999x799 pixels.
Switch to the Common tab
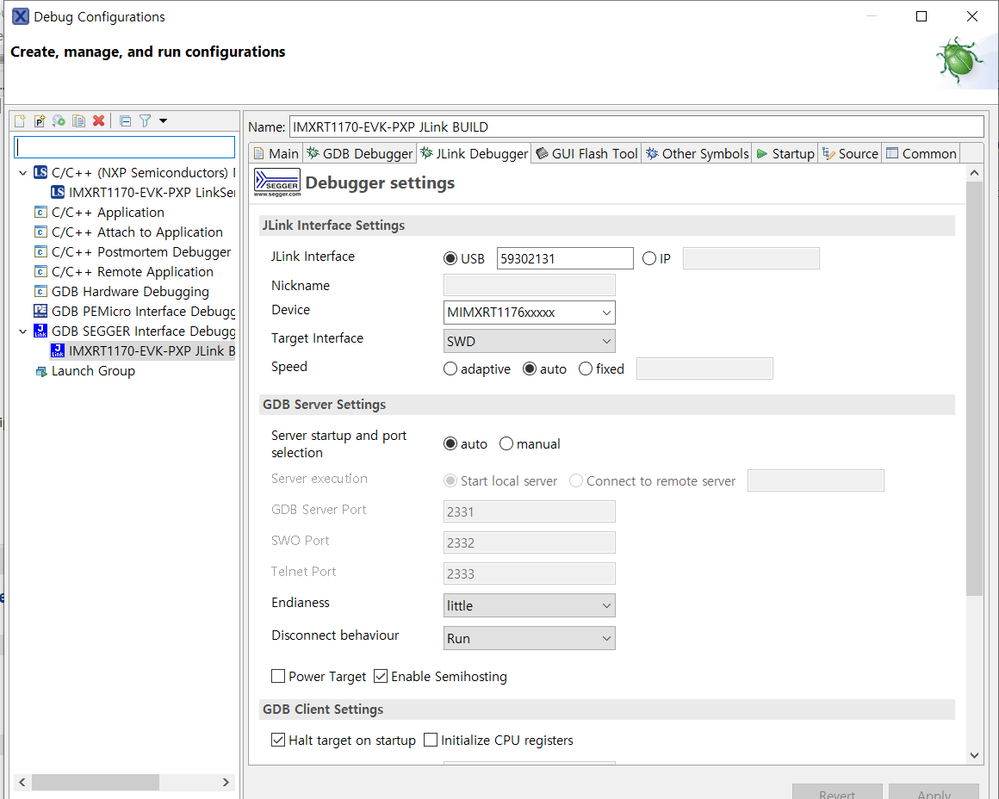point(921,154)
